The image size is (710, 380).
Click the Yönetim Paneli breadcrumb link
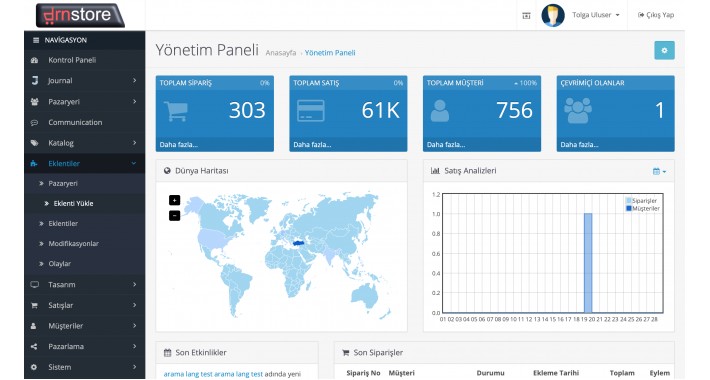tap(330, 53)
